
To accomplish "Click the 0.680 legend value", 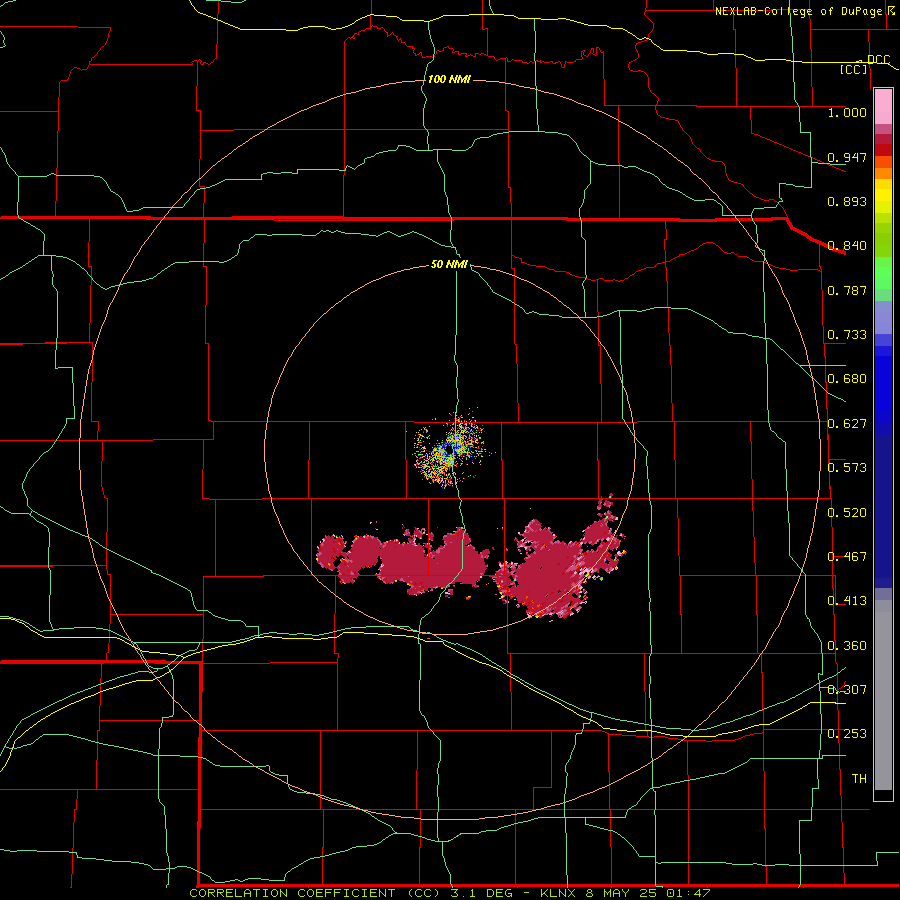I will [847, 379].
